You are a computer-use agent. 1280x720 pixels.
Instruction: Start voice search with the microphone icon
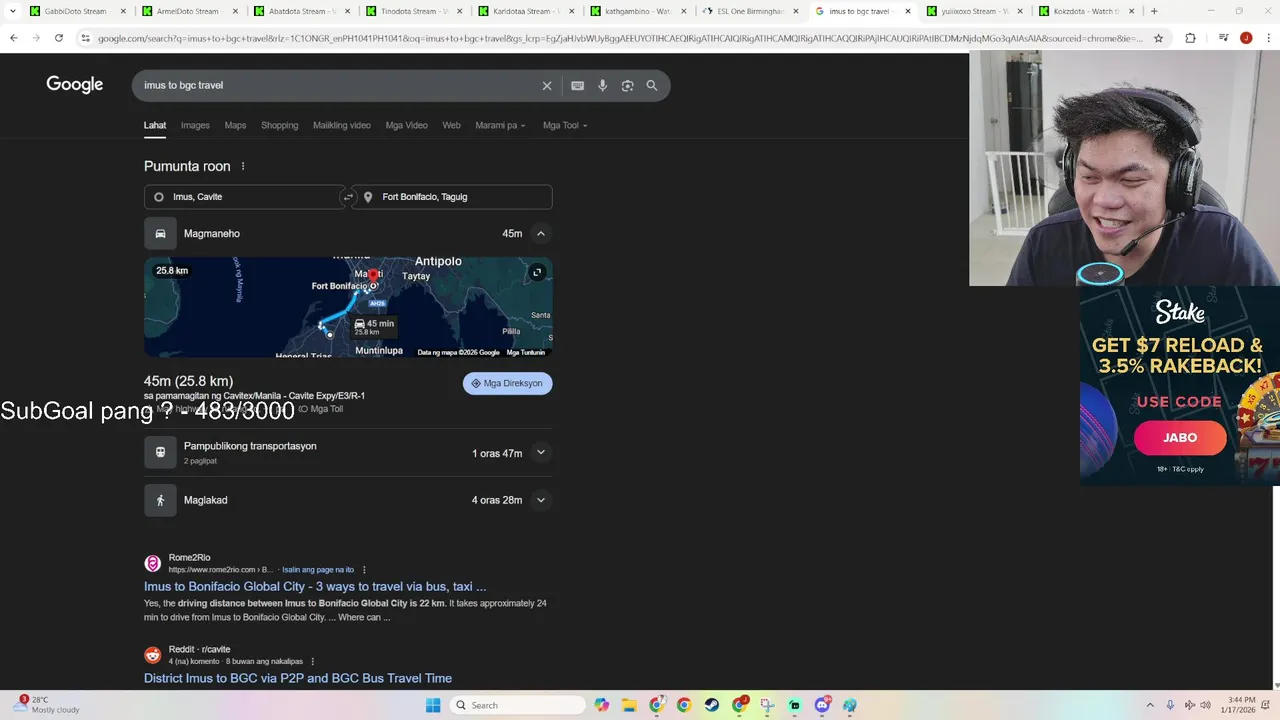point(602,86)
